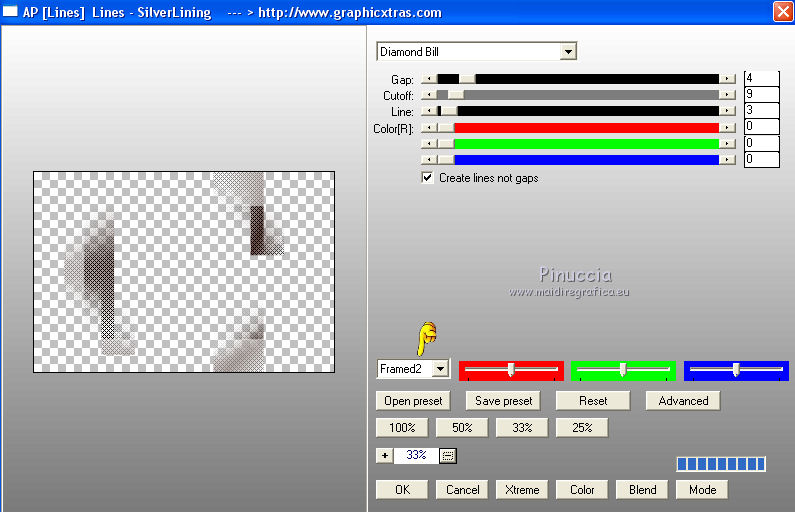Click the red color value field
Viewport: 795px width, 512px height.
click(x=762, y=127)
